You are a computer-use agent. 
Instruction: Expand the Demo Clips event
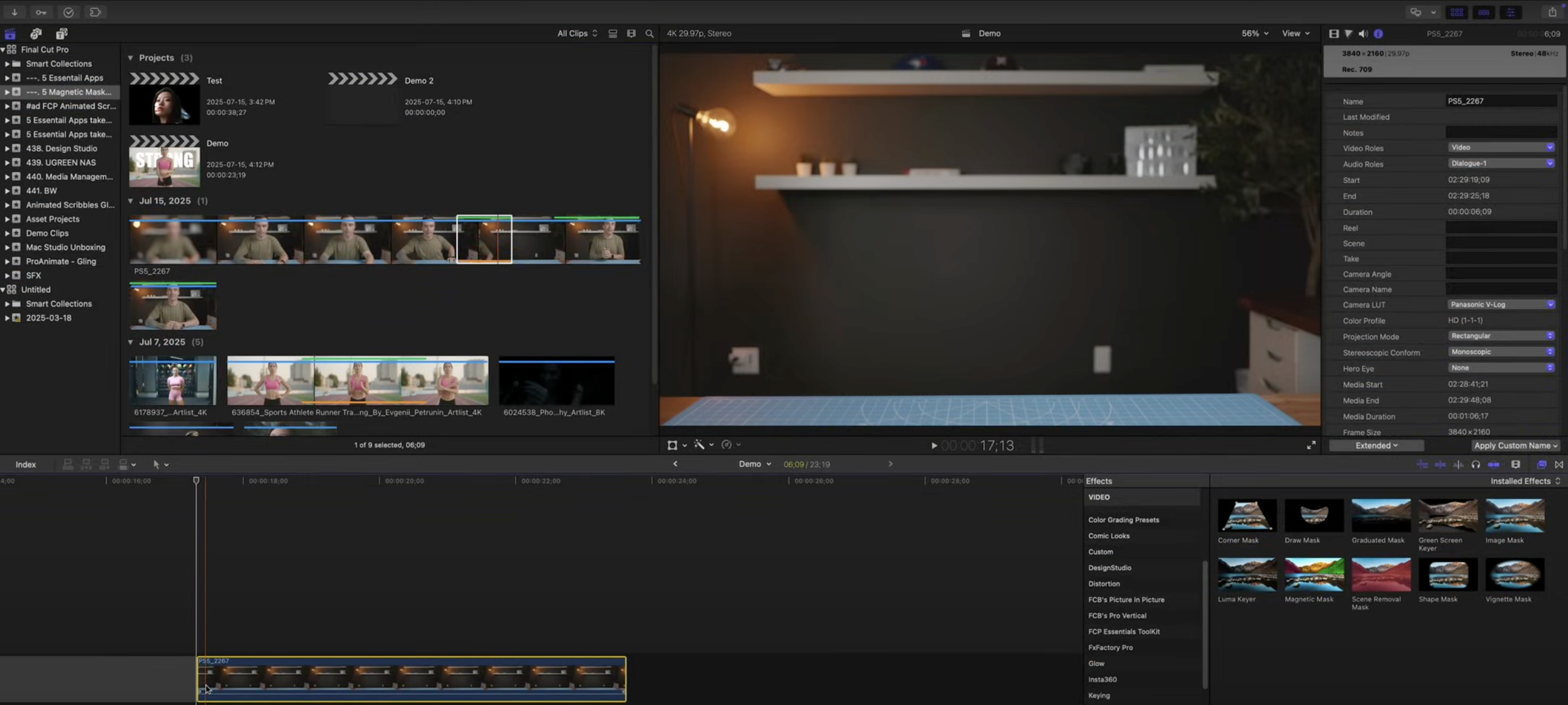(x=7, y=233)
